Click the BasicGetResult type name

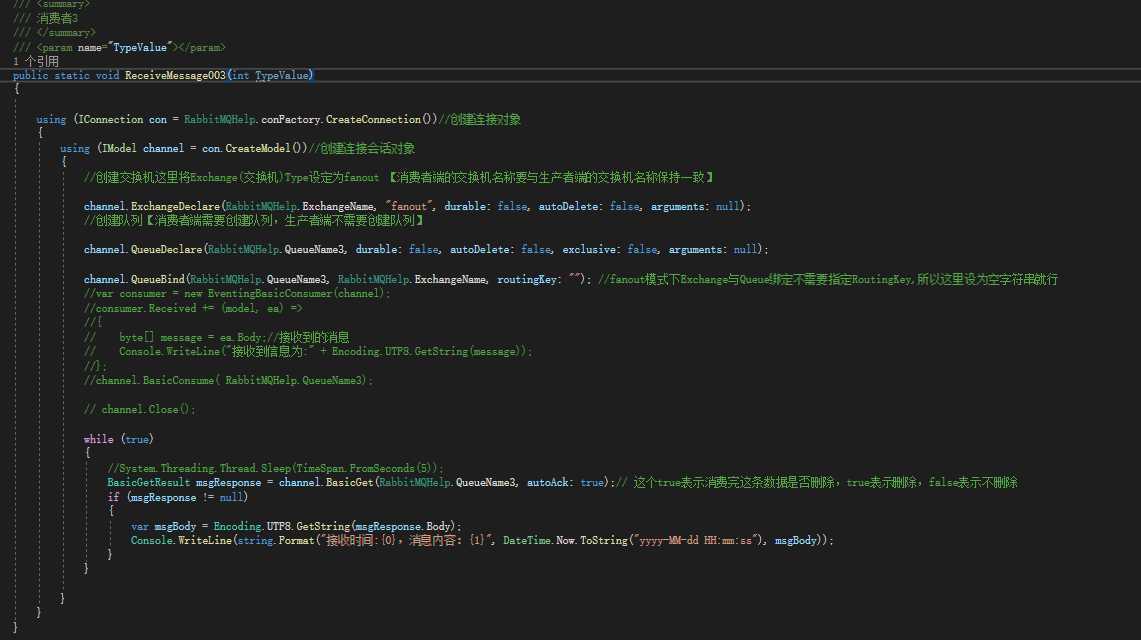click(148, 482)
